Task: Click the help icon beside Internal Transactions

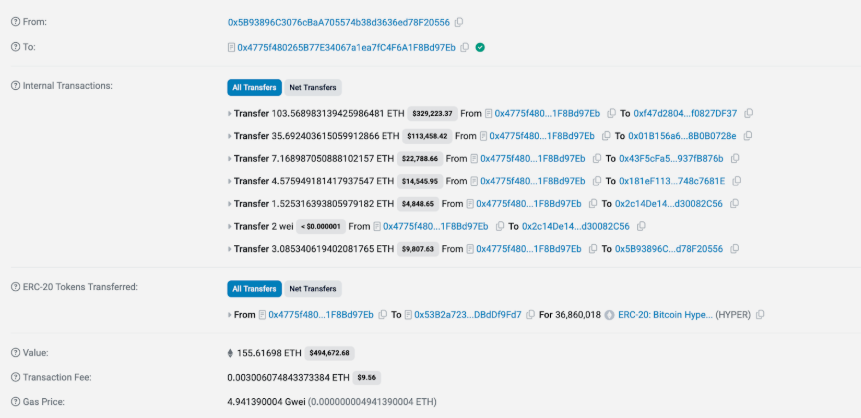Action: [x=15, y=86]
